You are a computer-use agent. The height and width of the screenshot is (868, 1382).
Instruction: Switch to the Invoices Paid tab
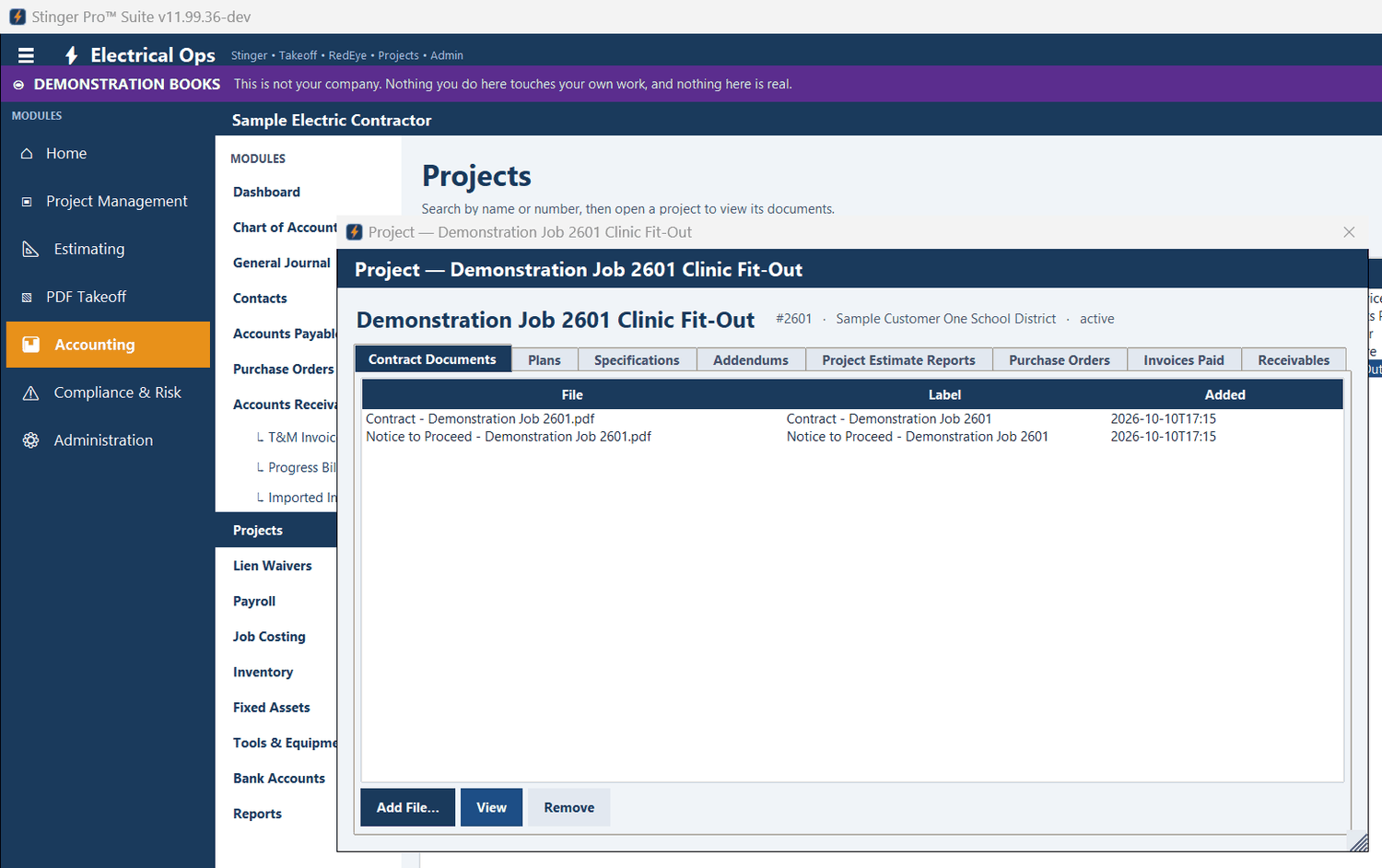[x=1184, y=360]
